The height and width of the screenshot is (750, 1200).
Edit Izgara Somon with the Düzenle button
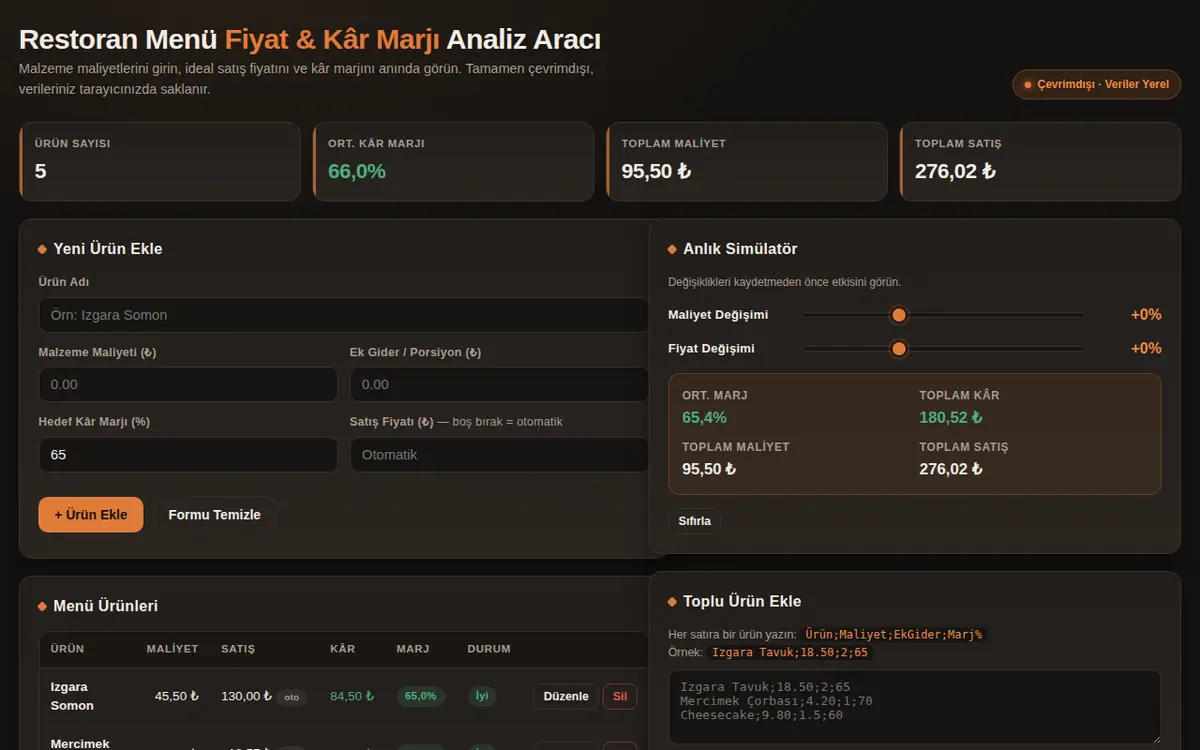566,696
